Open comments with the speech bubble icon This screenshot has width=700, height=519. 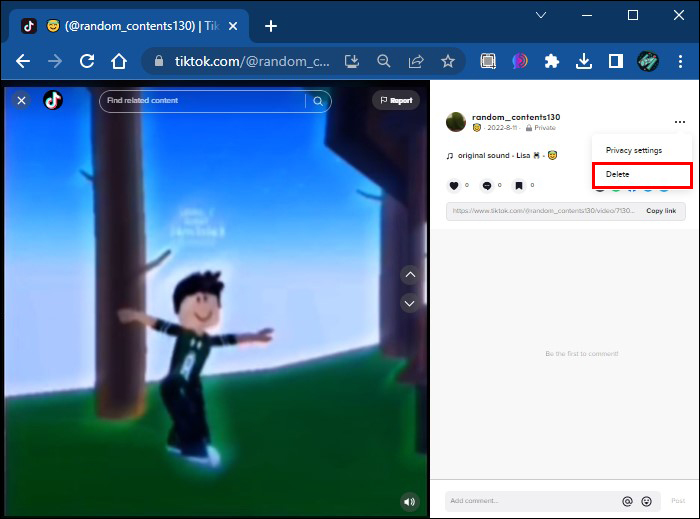click(x=487, y=186)
